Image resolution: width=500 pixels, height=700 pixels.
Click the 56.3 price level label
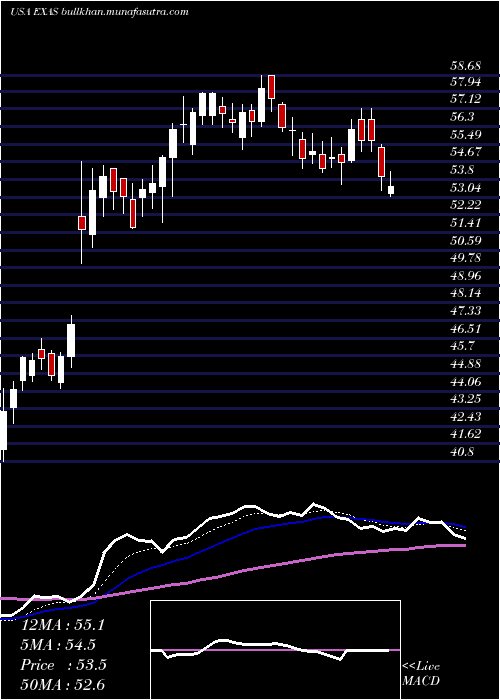(x=462, y=117)
